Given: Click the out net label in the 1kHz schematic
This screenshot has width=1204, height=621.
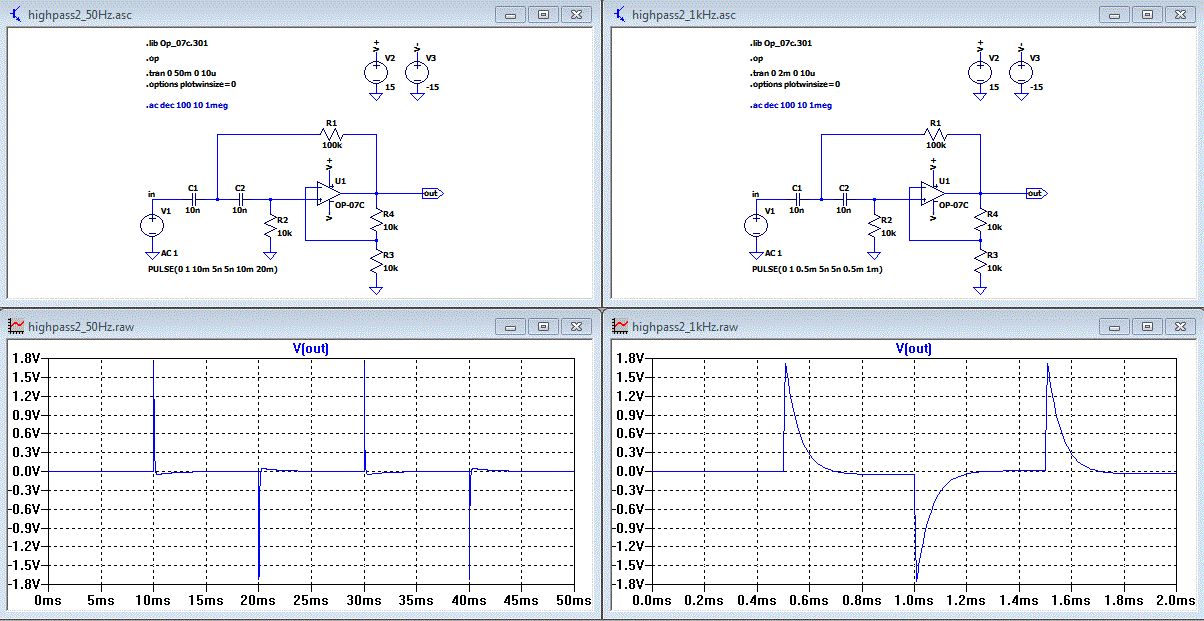Looking at the screenshot, I should click(x=1036, y=193).
